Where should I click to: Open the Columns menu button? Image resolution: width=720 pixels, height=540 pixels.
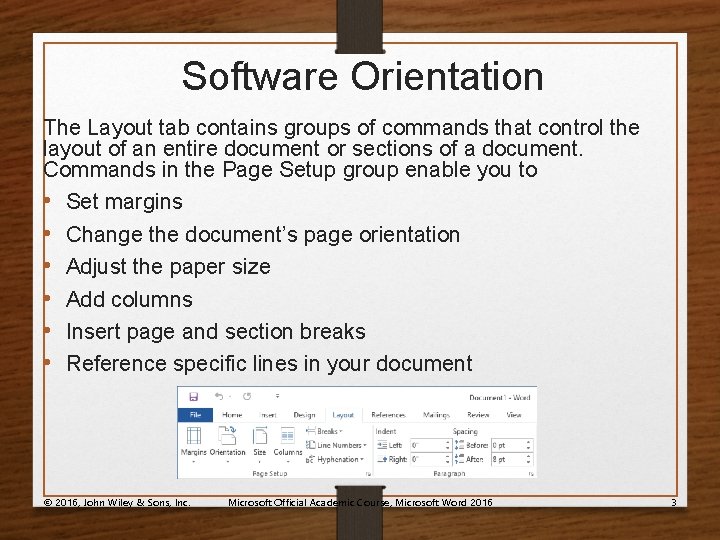pos(287,444)
